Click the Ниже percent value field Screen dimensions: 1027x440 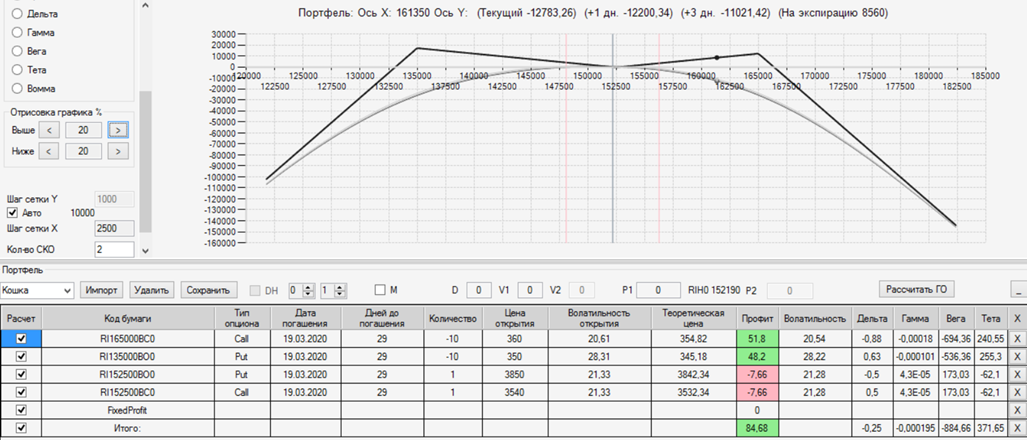[x=83, y=151]
